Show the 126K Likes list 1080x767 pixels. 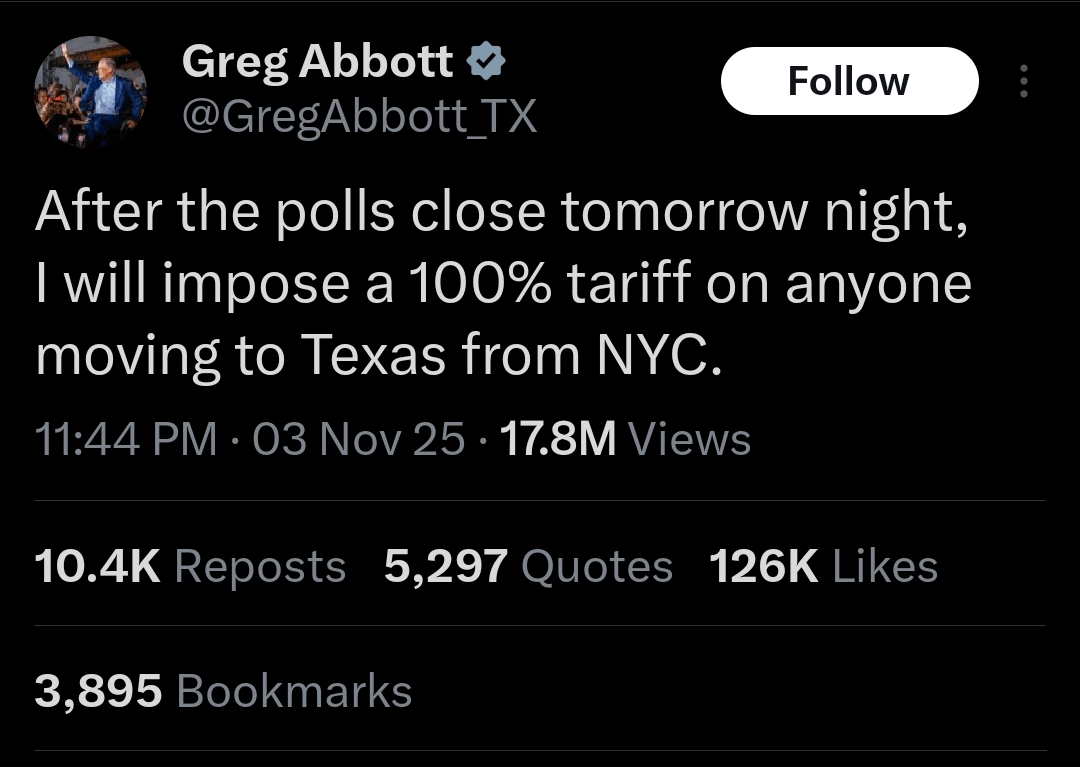(x=823, y=567)
